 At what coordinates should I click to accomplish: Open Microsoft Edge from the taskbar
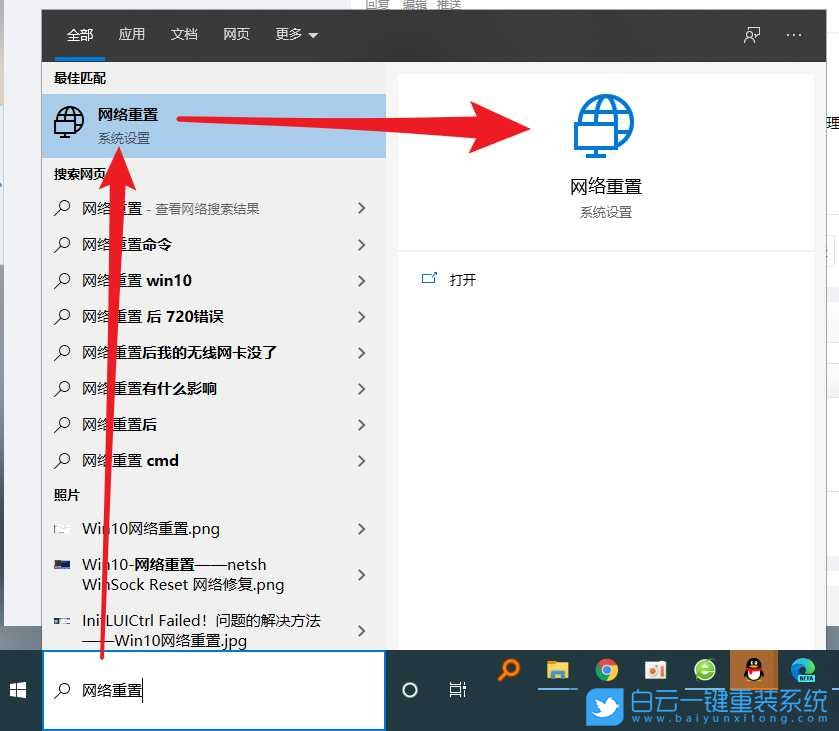(x=802, y=670)
